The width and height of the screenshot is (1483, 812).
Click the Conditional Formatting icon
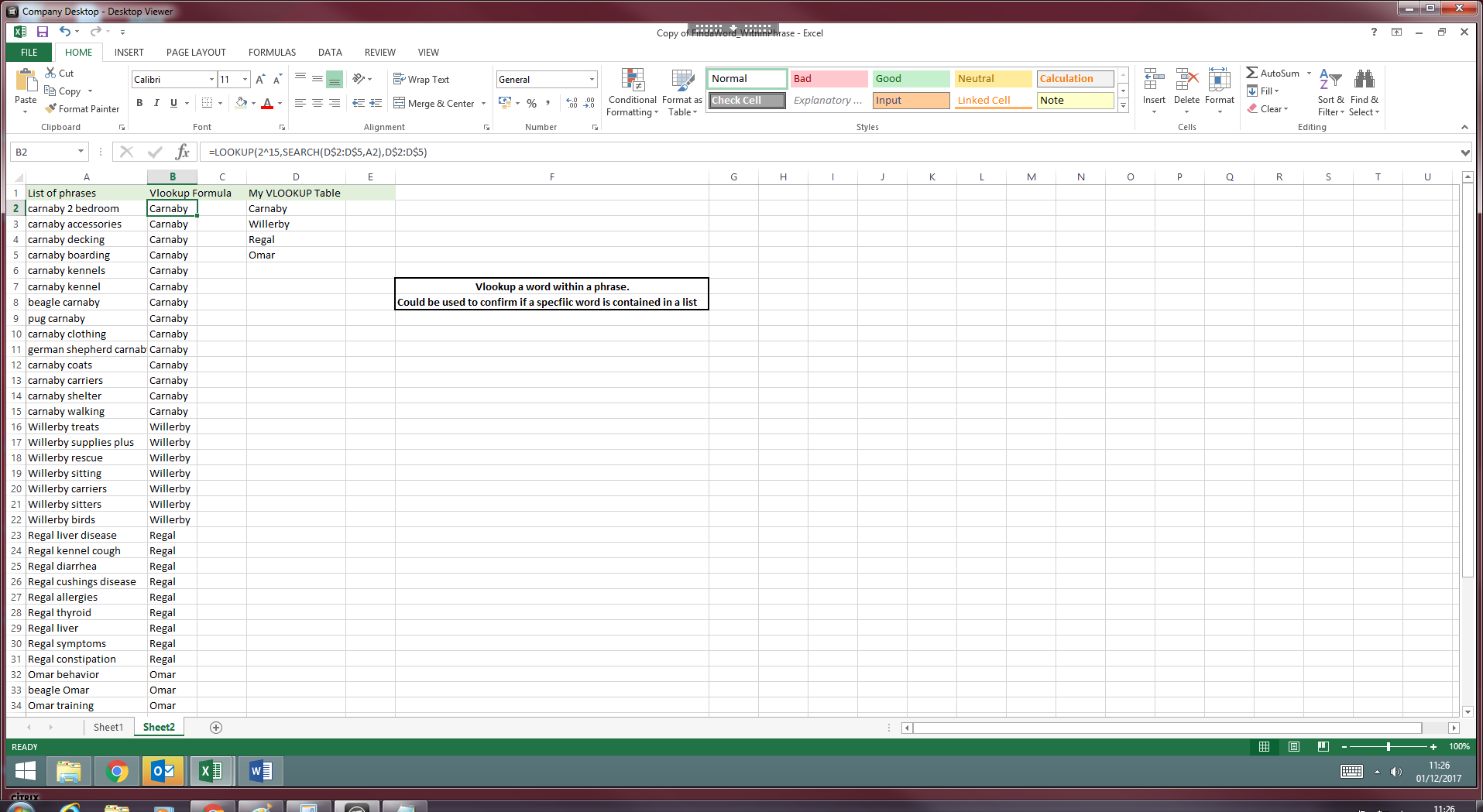point(633,81)
